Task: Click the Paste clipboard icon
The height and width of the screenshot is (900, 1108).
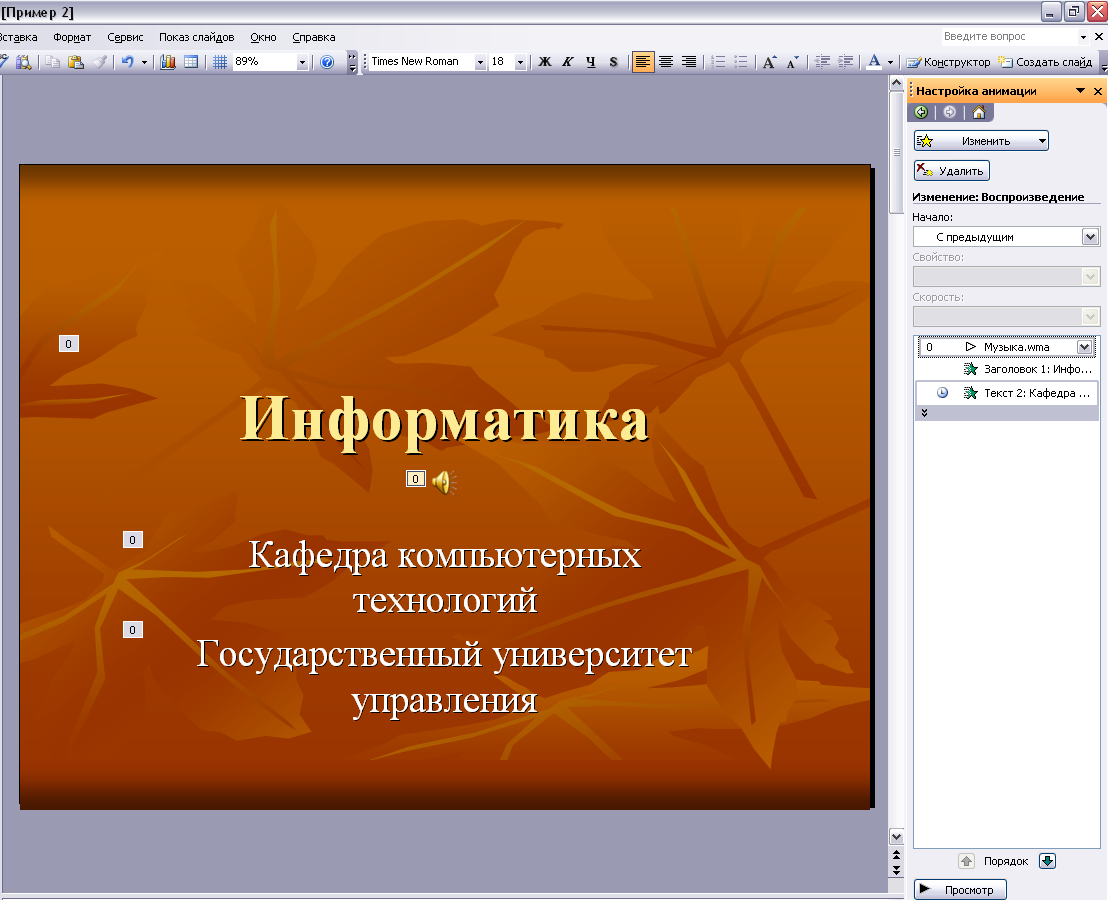Action: (76, 62)
